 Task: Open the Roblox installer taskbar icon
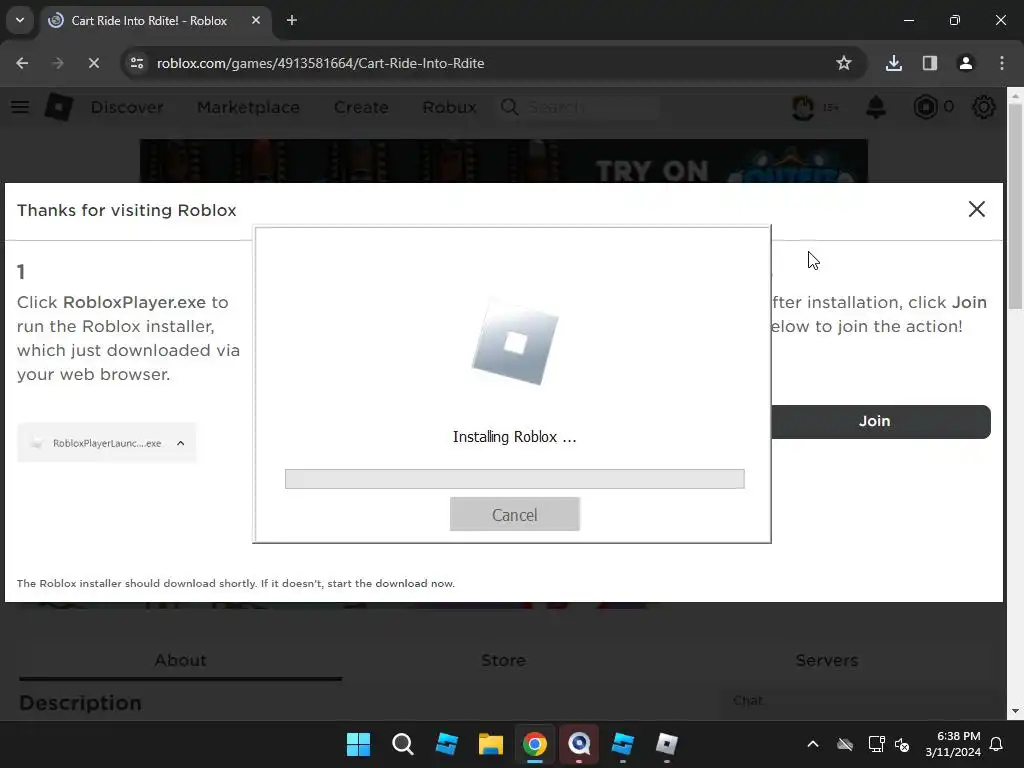pyautogui.click(x=666, y=744)
